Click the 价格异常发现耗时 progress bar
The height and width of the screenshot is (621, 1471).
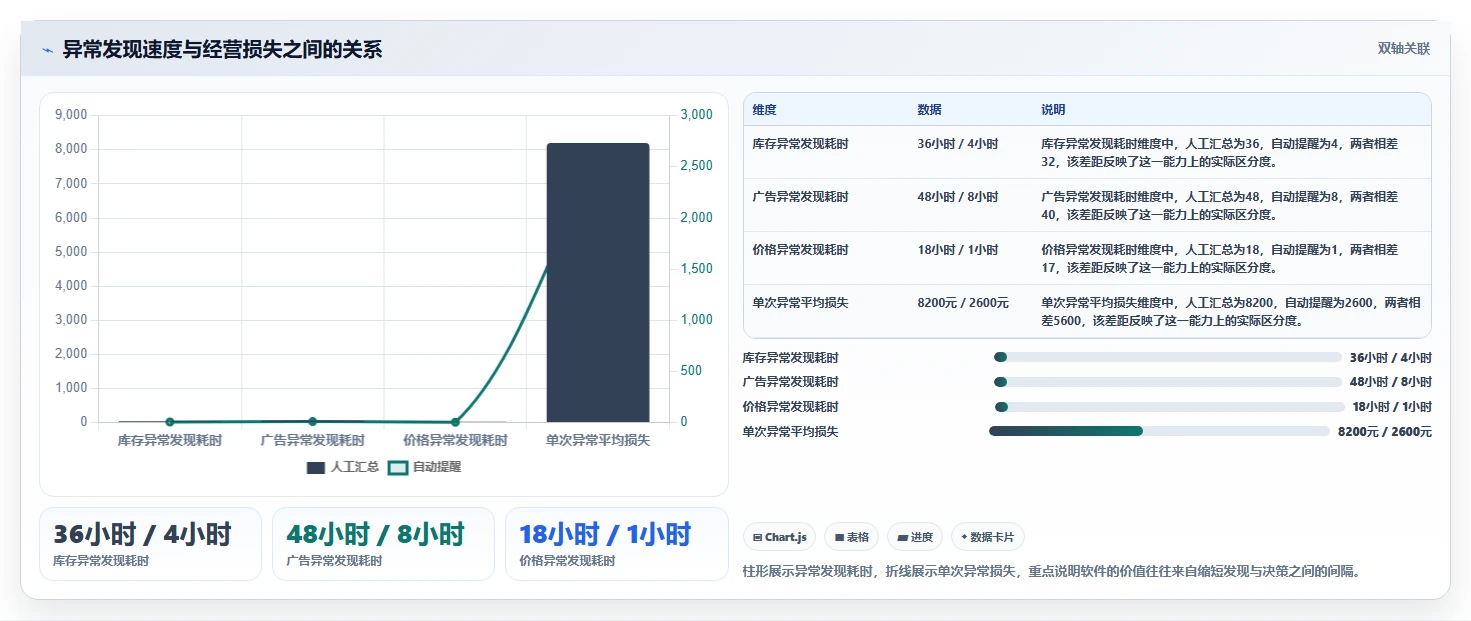click(1169, 407)
